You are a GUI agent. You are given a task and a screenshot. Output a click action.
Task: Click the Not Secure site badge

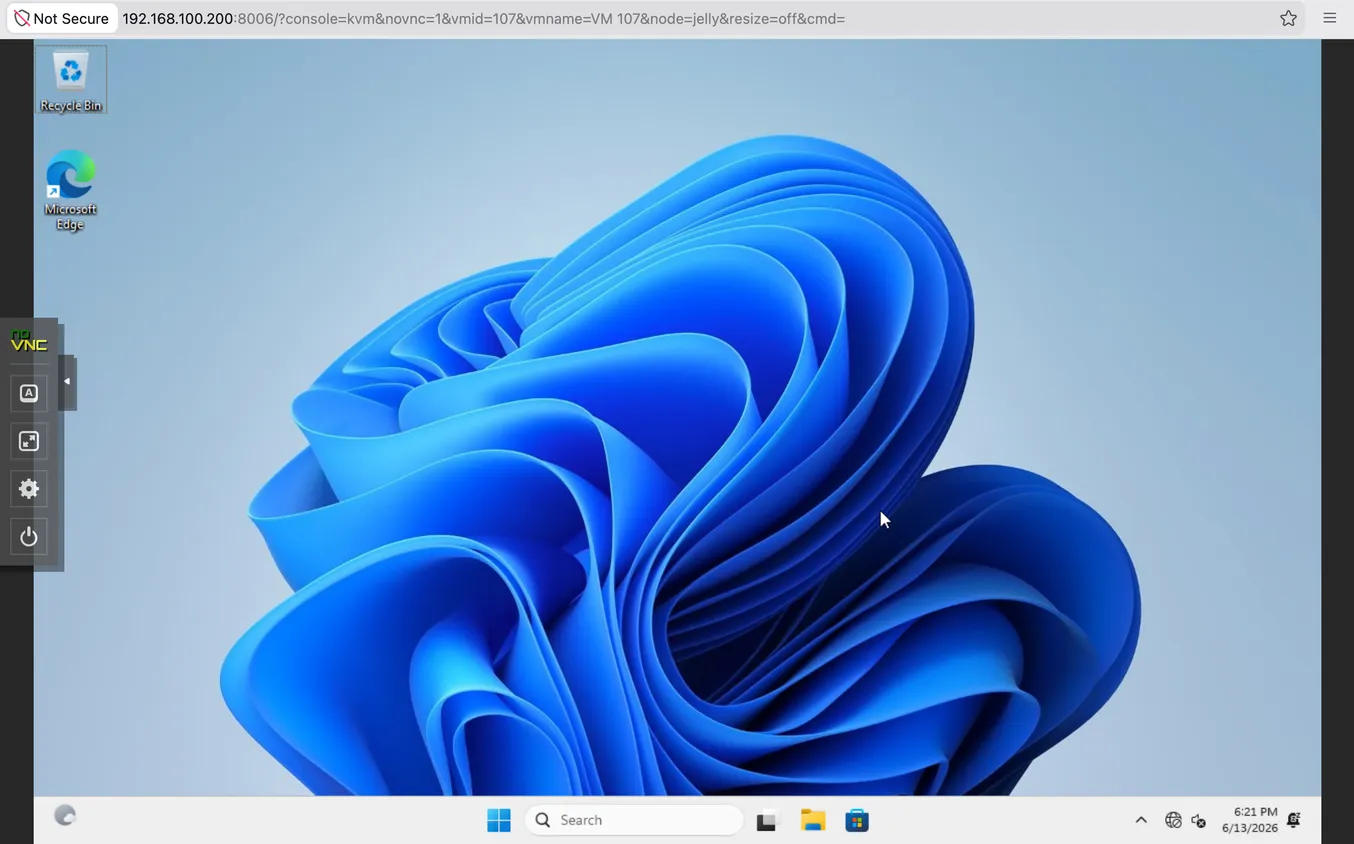click(x=62, y=18)
